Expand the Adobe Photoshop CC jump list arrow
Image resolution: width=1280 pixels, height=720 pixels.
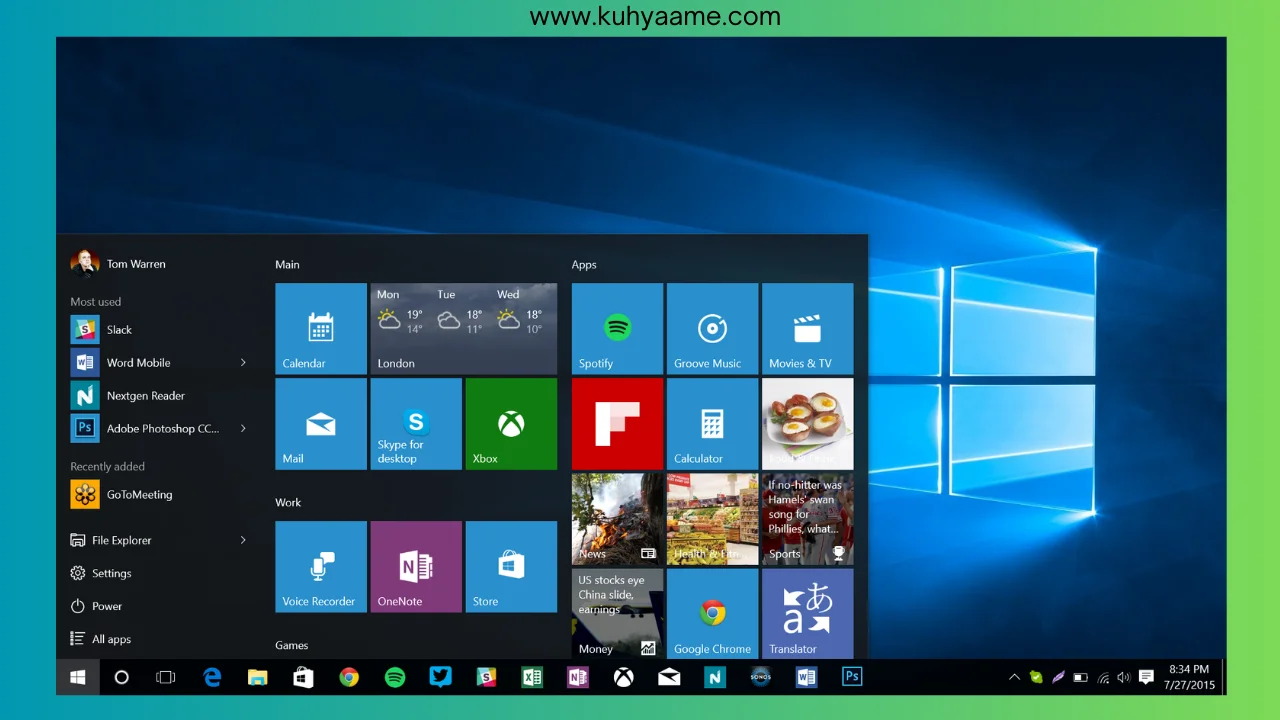tap(243, 428)
